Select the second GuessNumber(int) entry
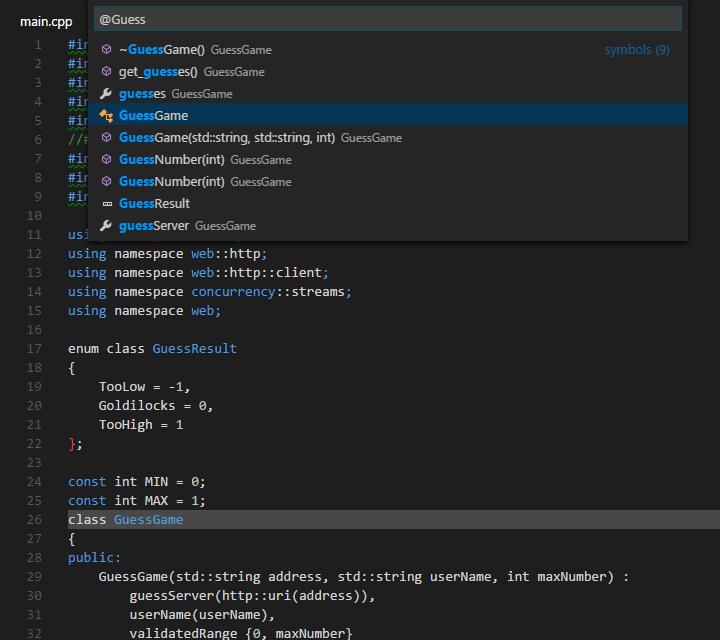The image size is (720, 640). click(x=171, y=182)
